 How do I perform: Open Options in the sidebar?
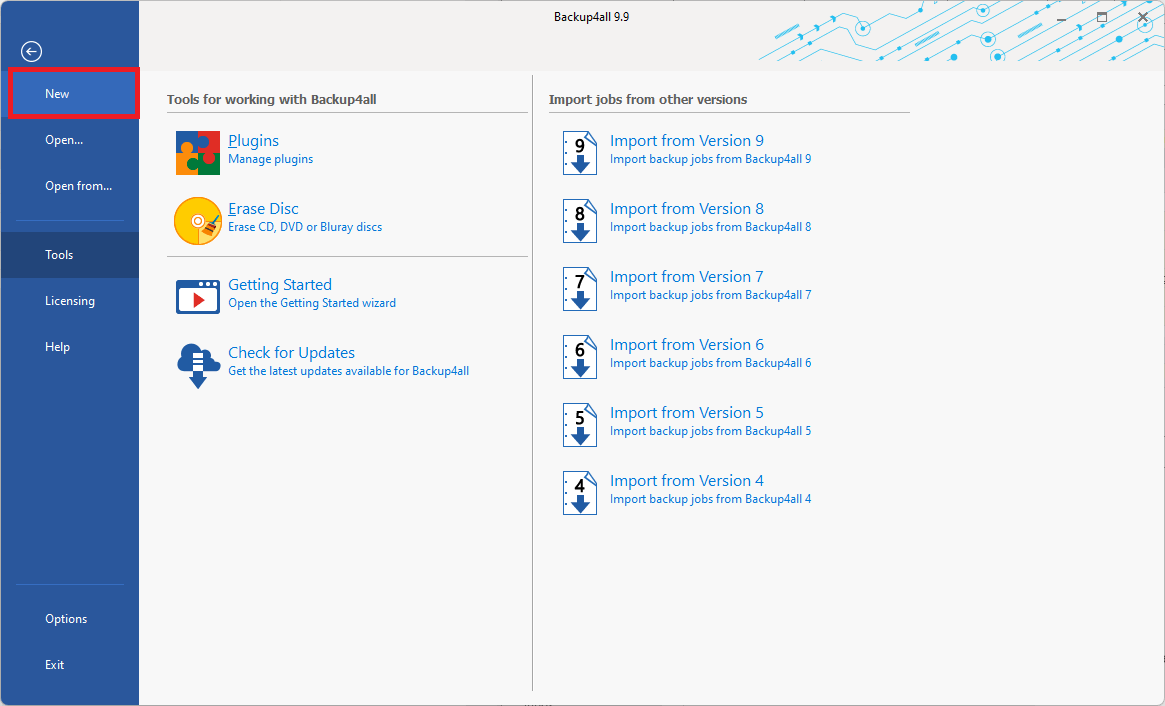click(66, 619)
